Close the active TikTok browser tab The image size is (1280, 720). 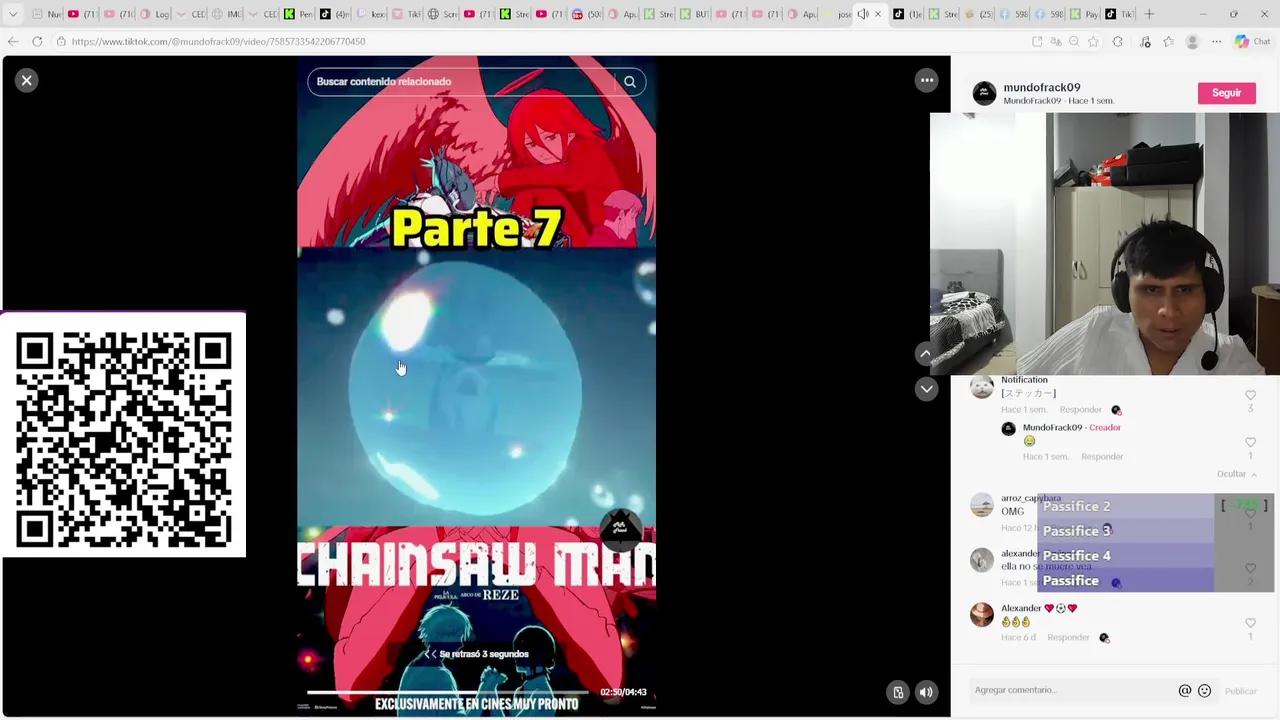tap(877, 14)
